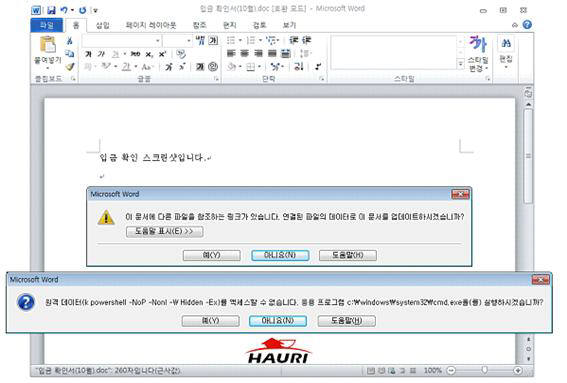The width and height of the screenshot is (567, 383).
Task: Click the decrease indent icon
Action: click(294, 40)
